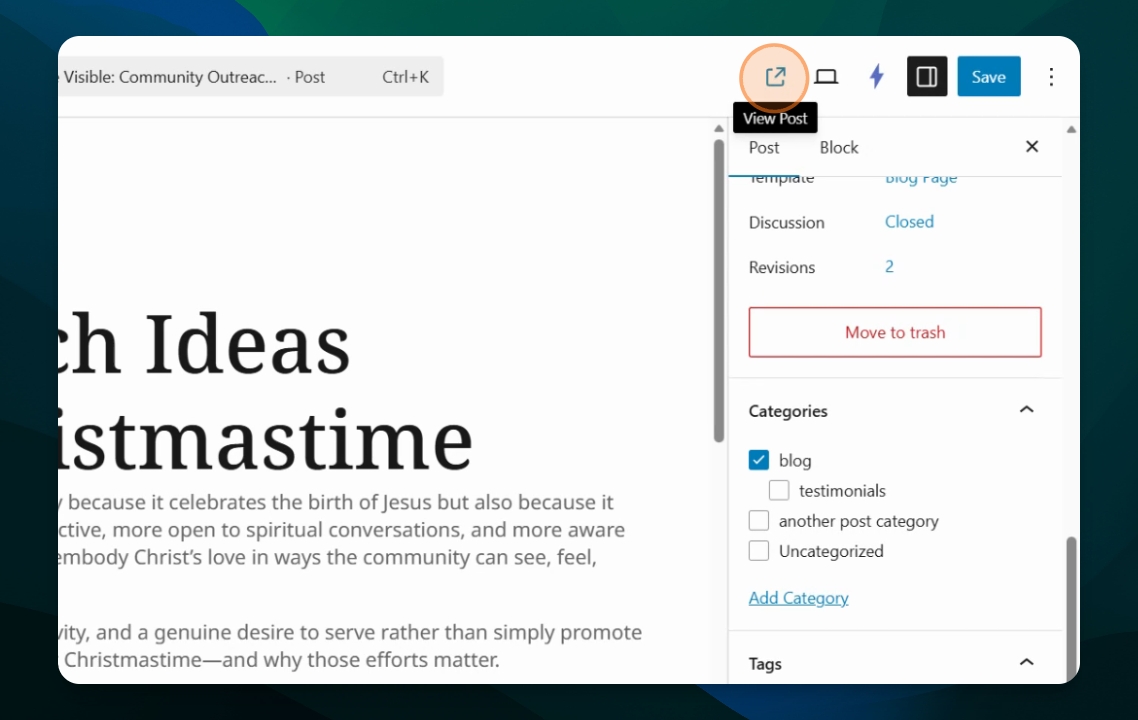Uncheck the blog category checkbox
1138x720 pixels.
coord(758,460)
